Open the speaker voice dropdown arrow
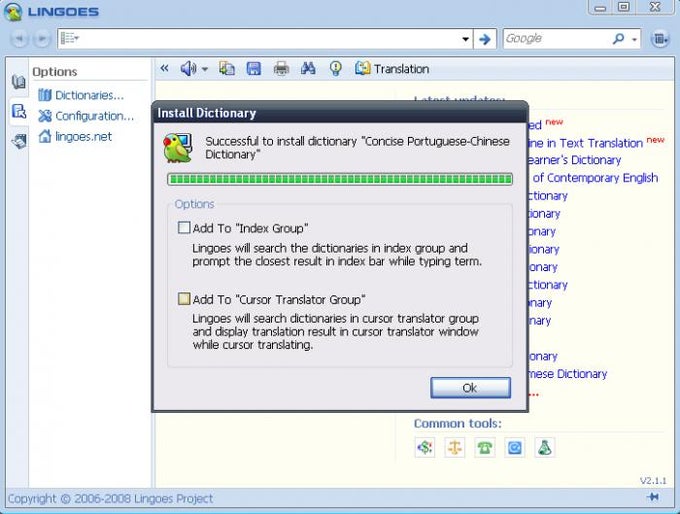The height and width of the screenshot is (514, 680). coord(205,69)
